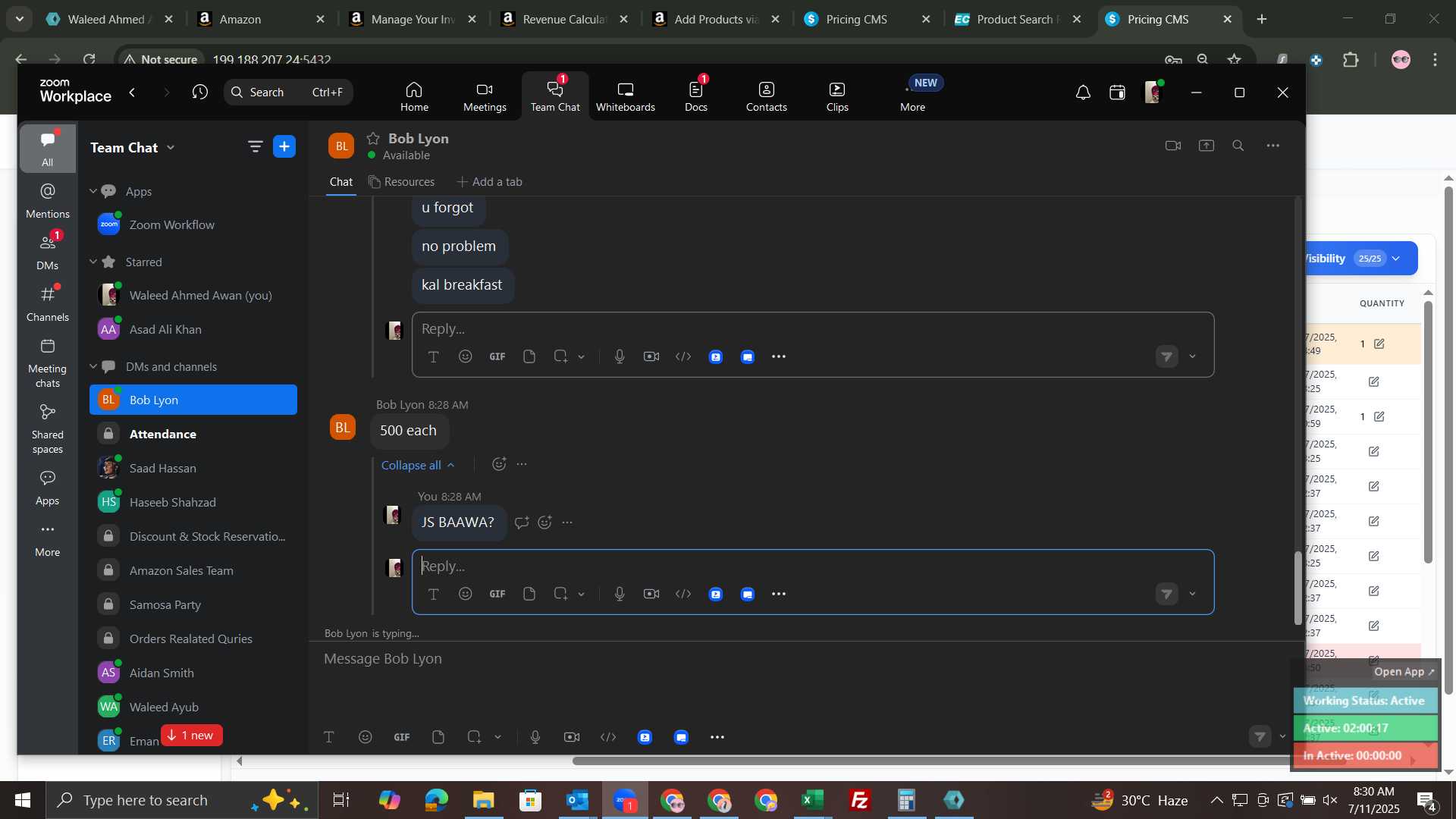Add reaction to JS BAAWA? message
1456x819 pixels.
point(545,522)
